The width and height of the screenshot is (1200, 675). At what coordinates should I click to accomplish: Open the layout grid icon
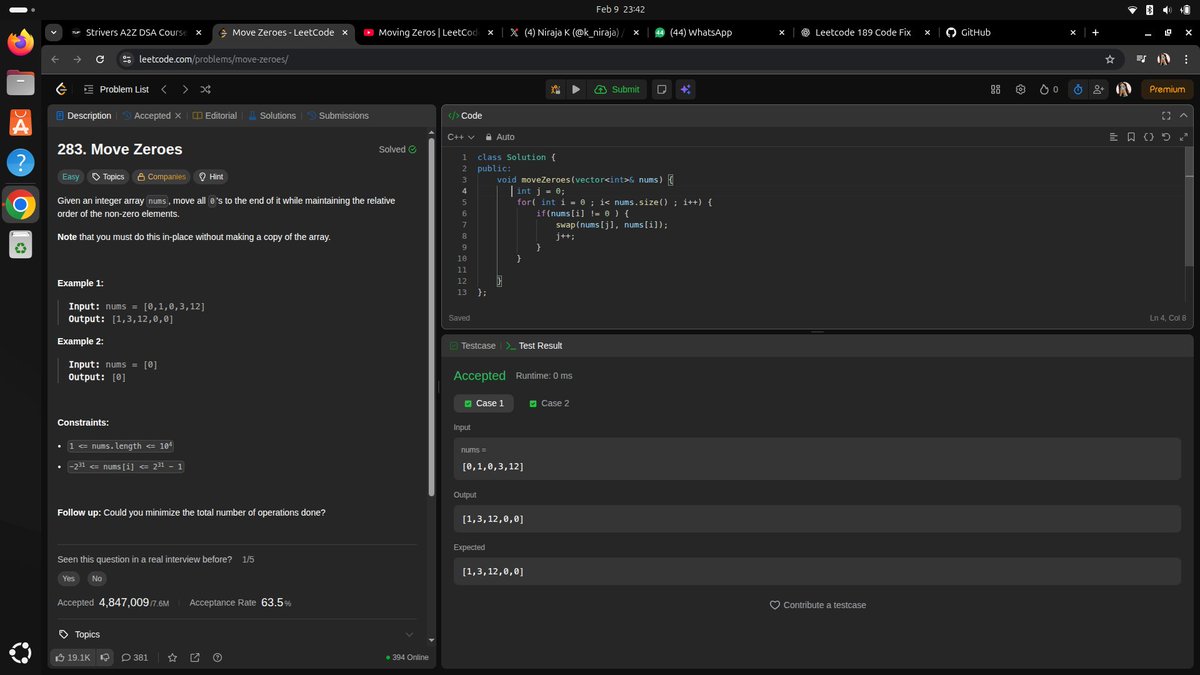tap(995, 89)
